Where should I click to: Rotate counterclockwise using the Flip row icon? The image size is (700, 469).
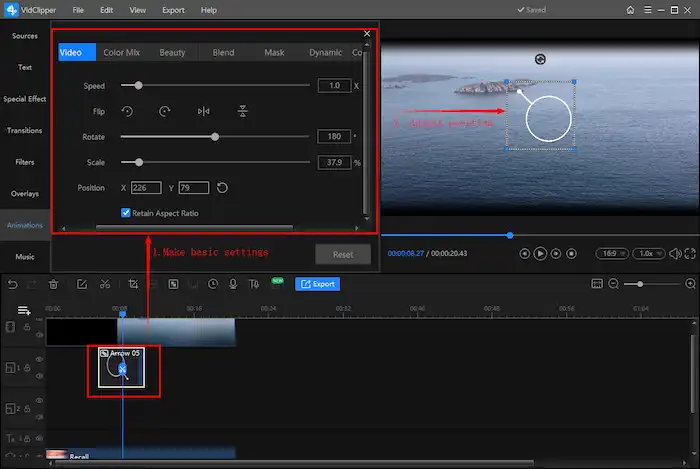coord(128,111)
